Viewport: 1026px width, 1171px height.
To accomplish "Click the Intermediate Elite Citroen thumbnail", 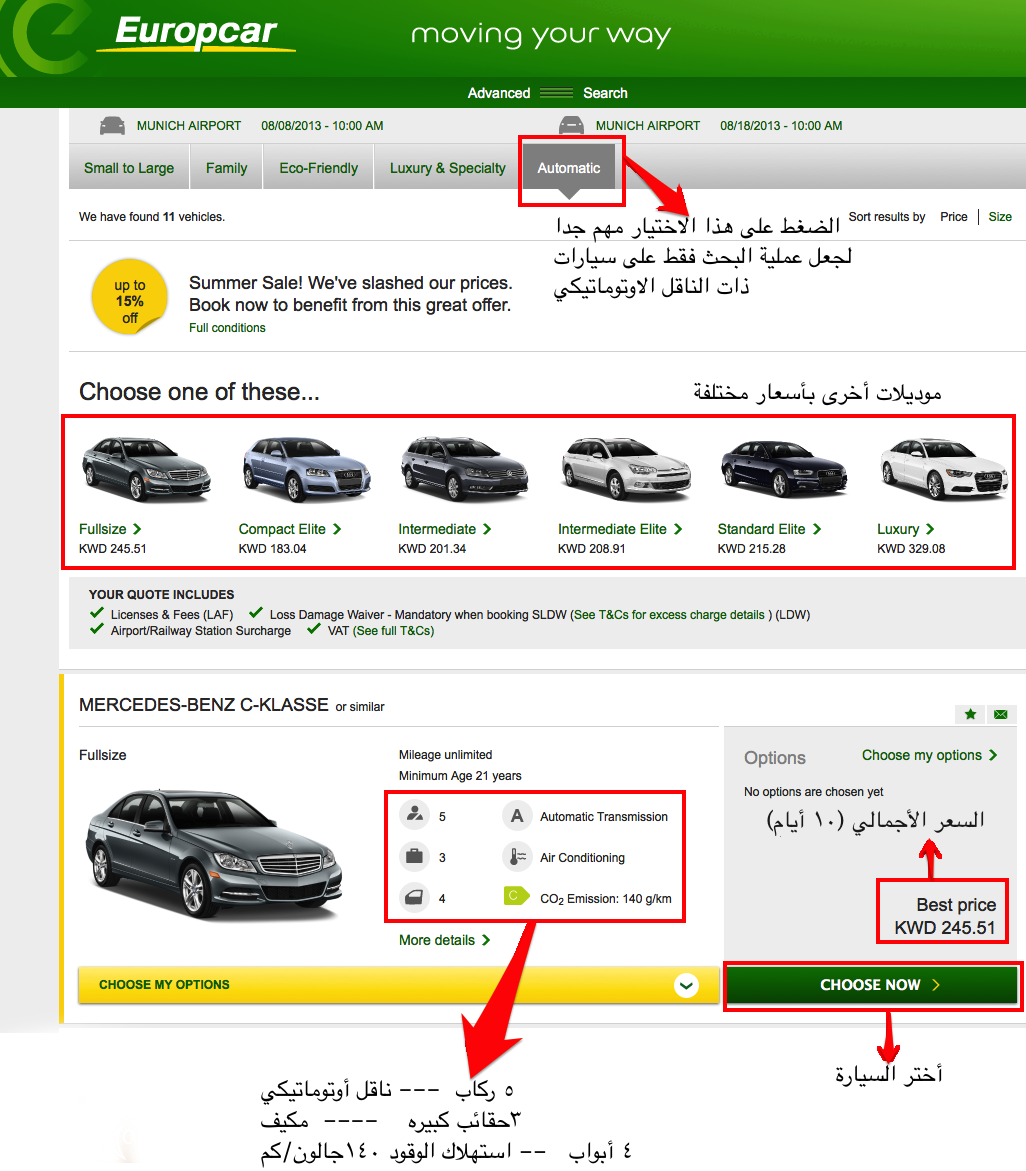I will coord(626,469).
